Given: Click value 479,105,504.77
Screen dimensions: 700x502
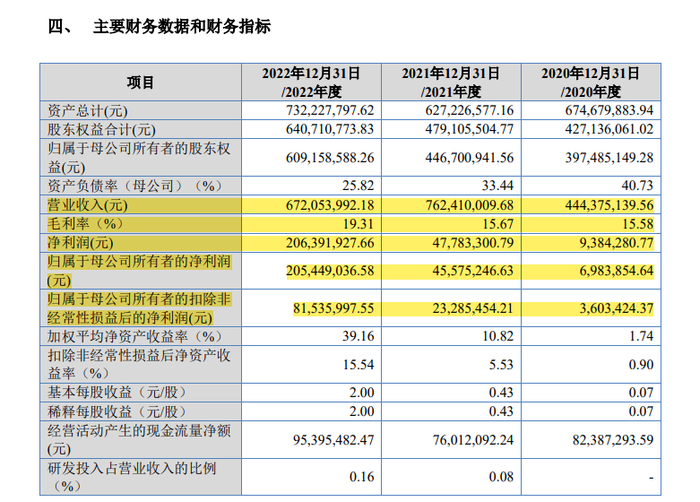Looking at the screenshot, I should coord(469,129).
